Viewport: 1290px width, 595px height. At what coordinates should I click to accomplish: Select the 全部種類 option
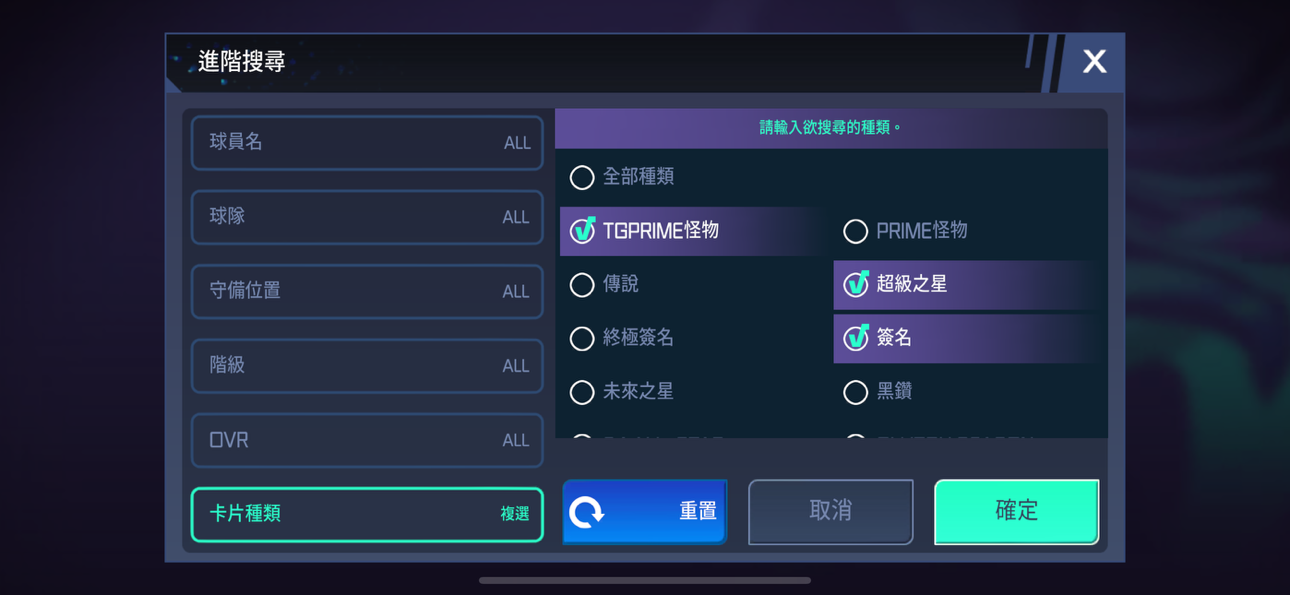pos(582,178)
